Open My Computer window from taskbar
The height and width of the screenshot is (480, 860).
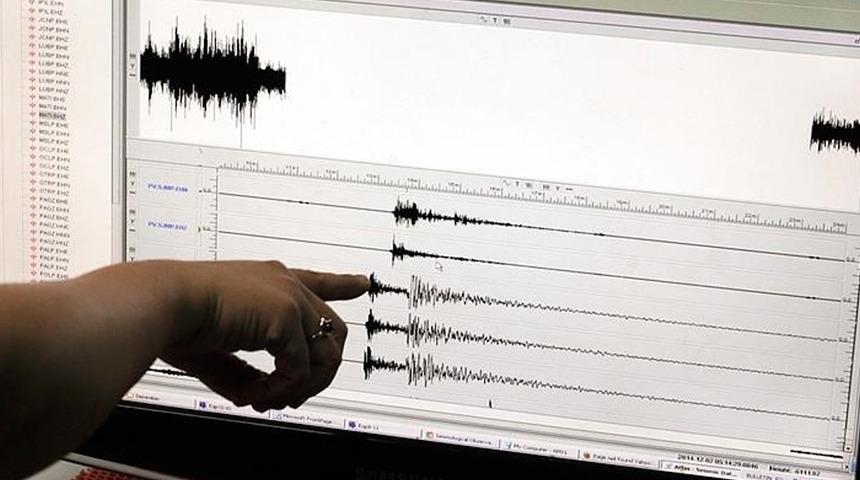click(536, 445)
